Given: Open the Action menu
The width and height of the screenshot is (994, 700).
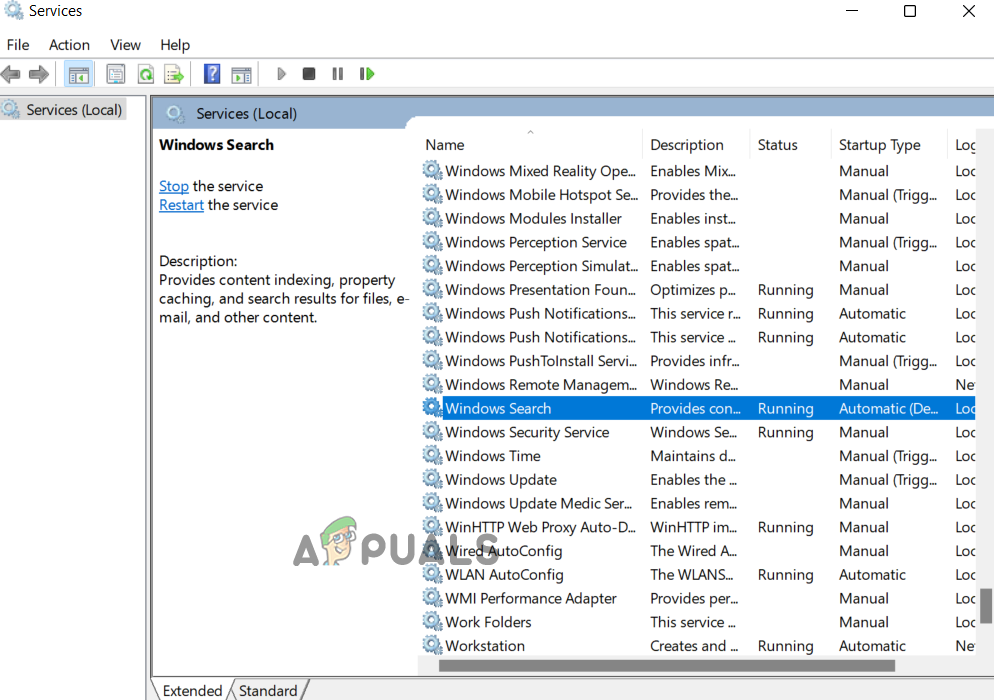Looking at the screenshot, I should (x=69, y=45).
